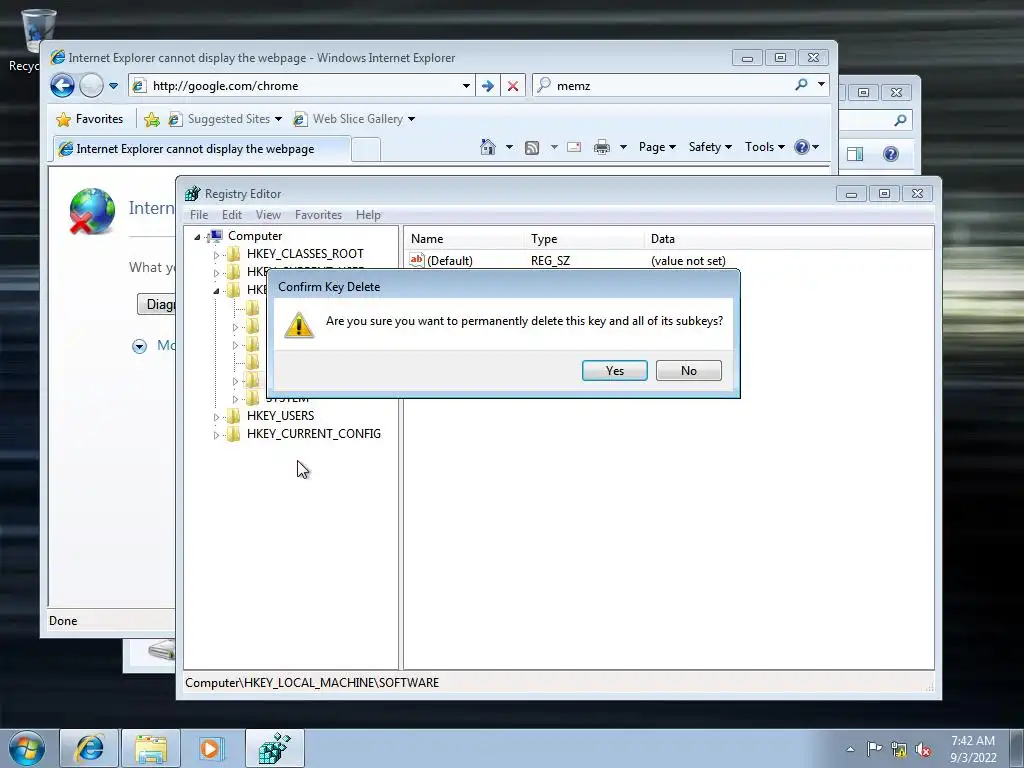The width and height of the screenshot is (1024, 768).
Task: Click the muted volume tray icon
Action: pyautogui.click(x=923, y=749)
